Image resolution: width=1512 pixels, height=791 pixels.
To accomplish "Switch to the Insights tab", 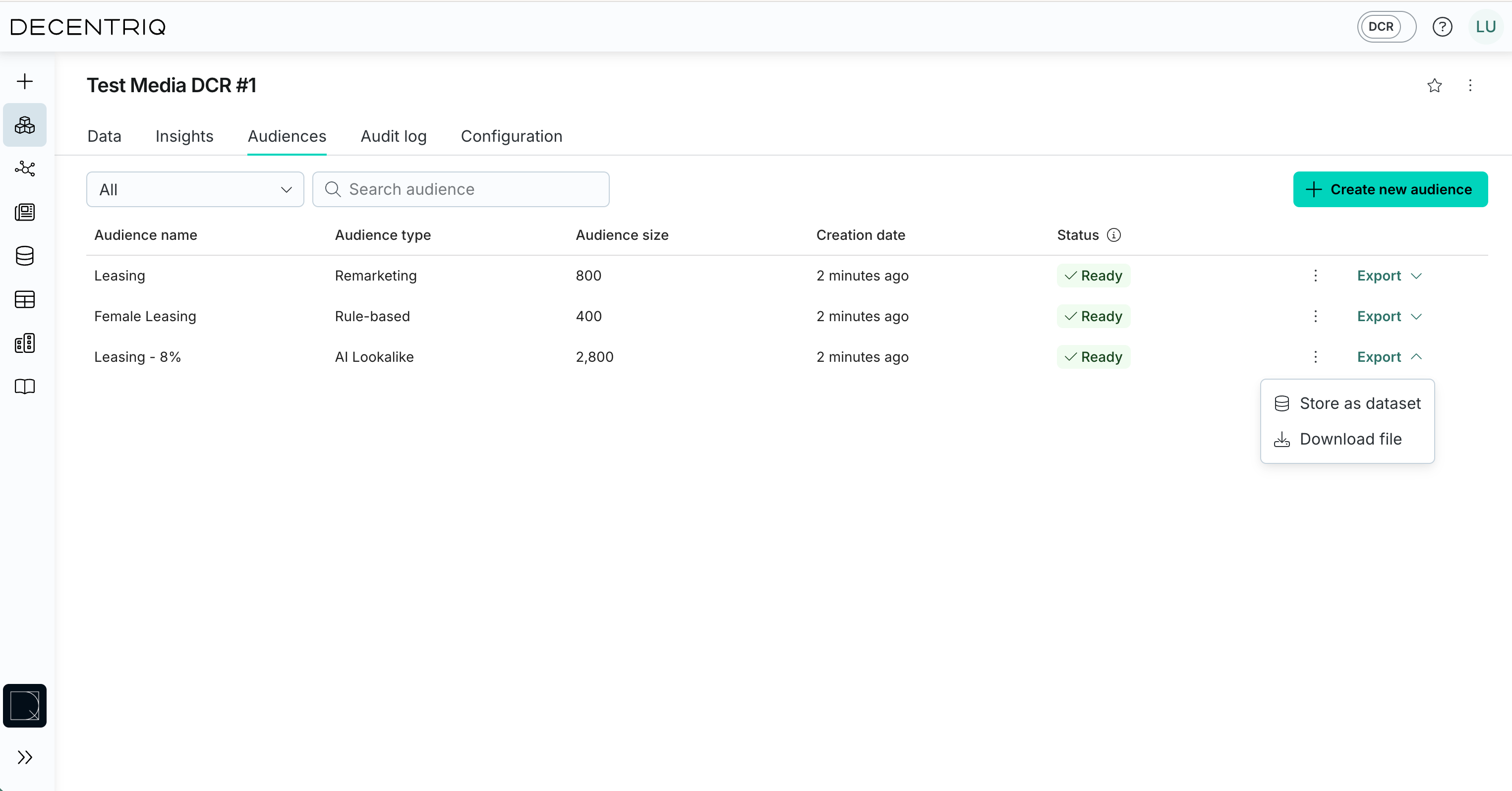I will click(x=184, y=136).
